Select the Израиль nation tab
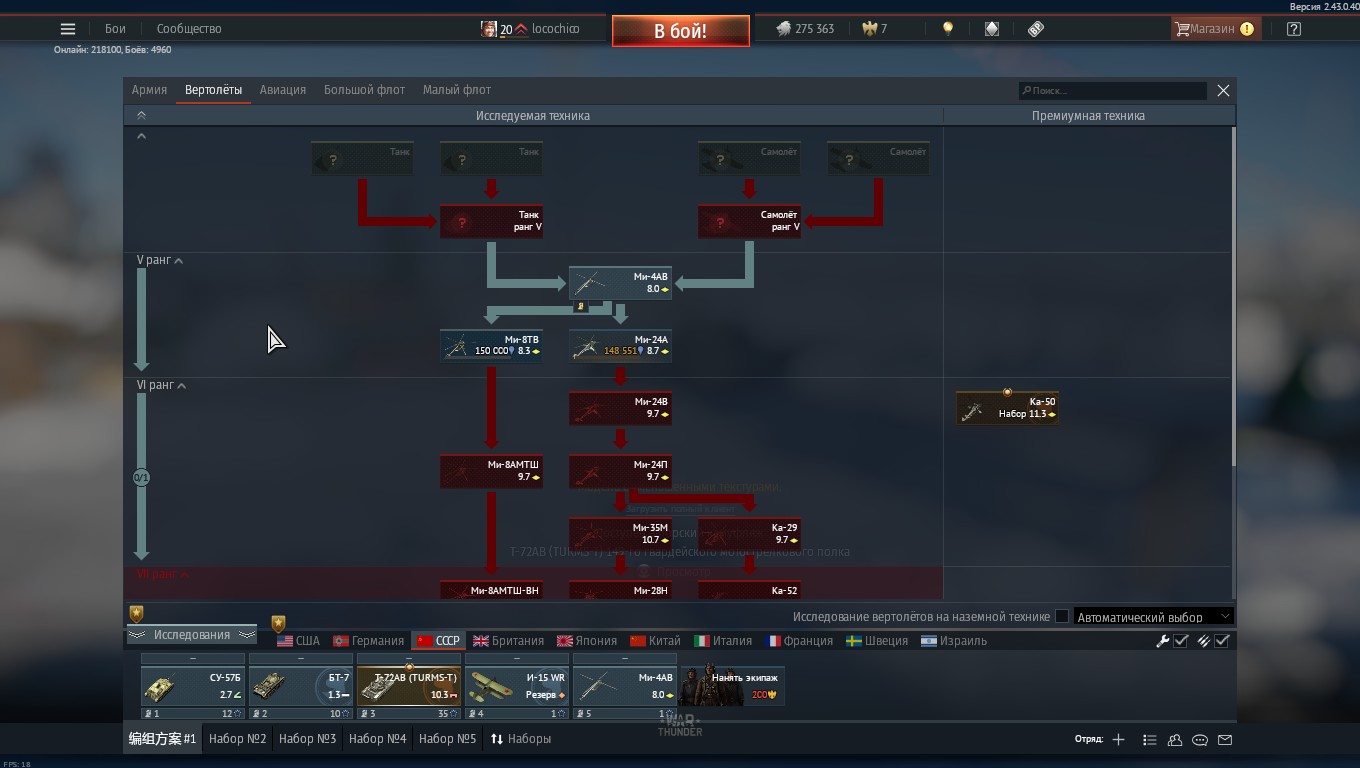This screenshot has height=768, width=1360. coord(954,641)
